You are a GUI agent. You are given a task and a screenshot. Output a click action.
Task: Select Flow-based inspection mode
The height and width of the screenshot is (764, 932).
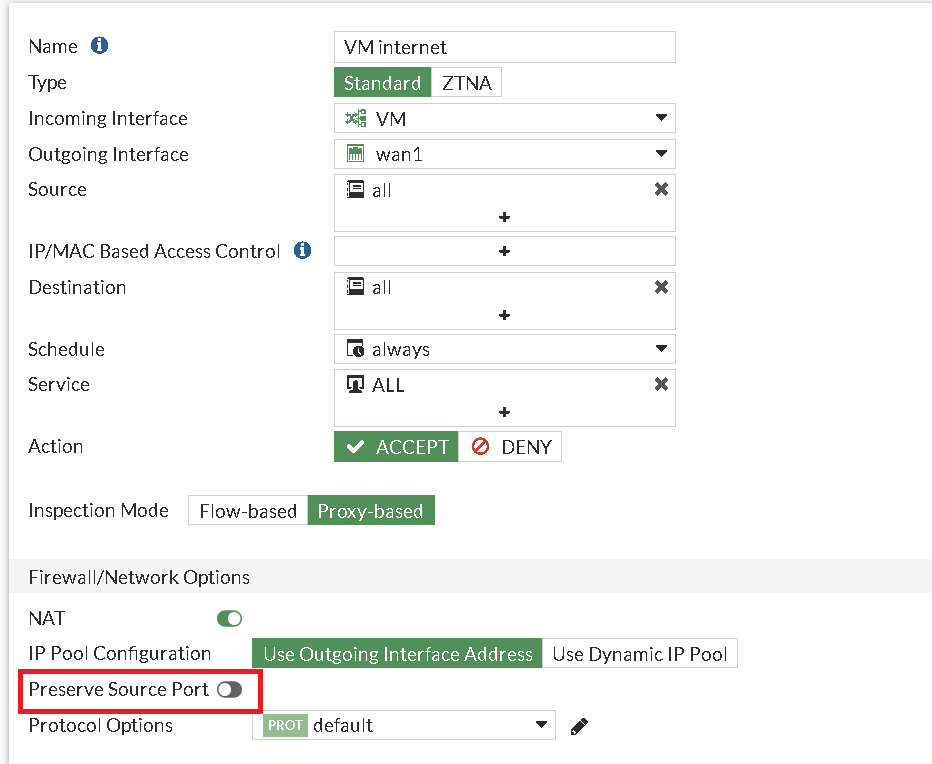248,511
